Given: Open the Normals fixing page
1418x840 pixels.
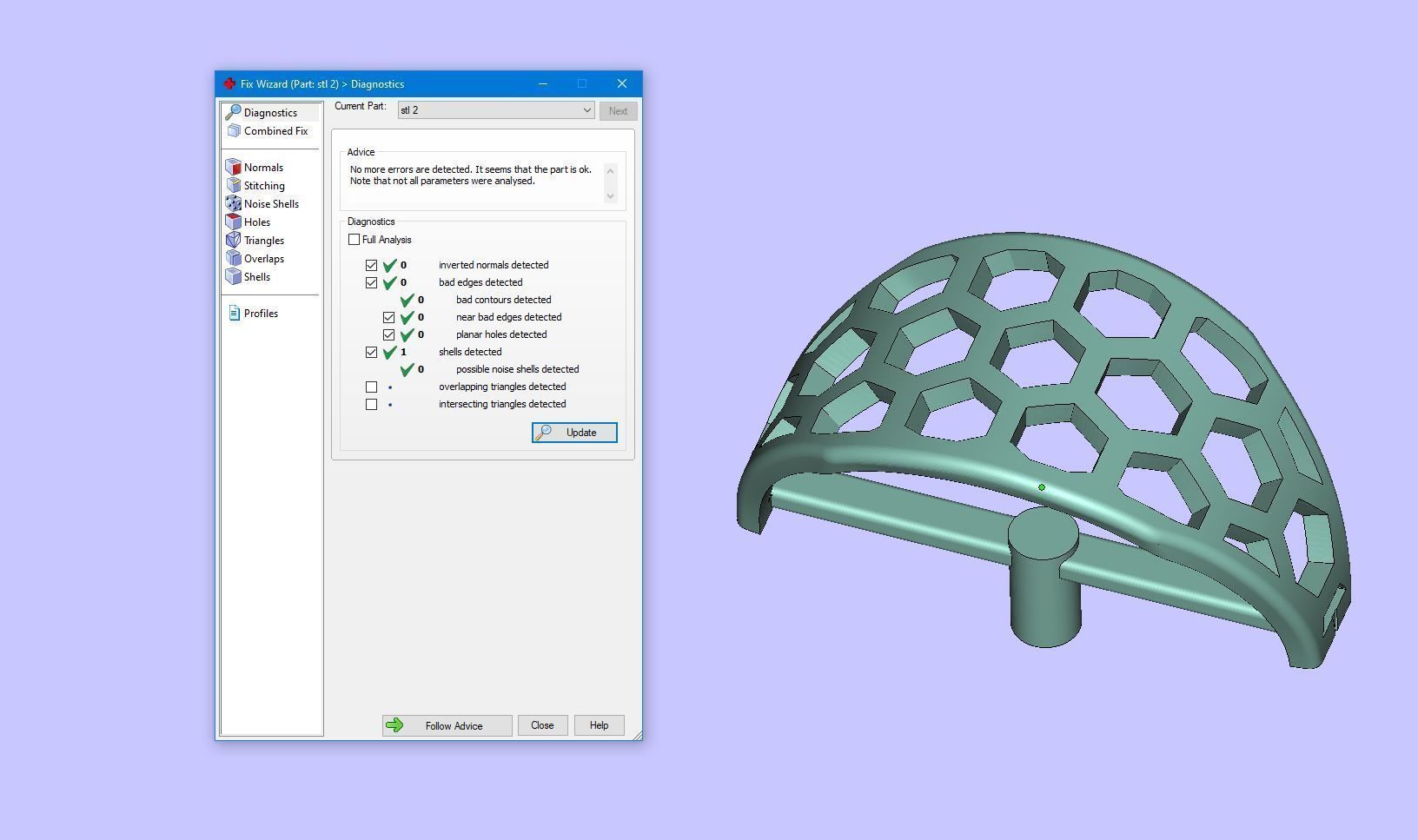Looking at the screenshot, I should pyautogui.click(x=263, y=168).
